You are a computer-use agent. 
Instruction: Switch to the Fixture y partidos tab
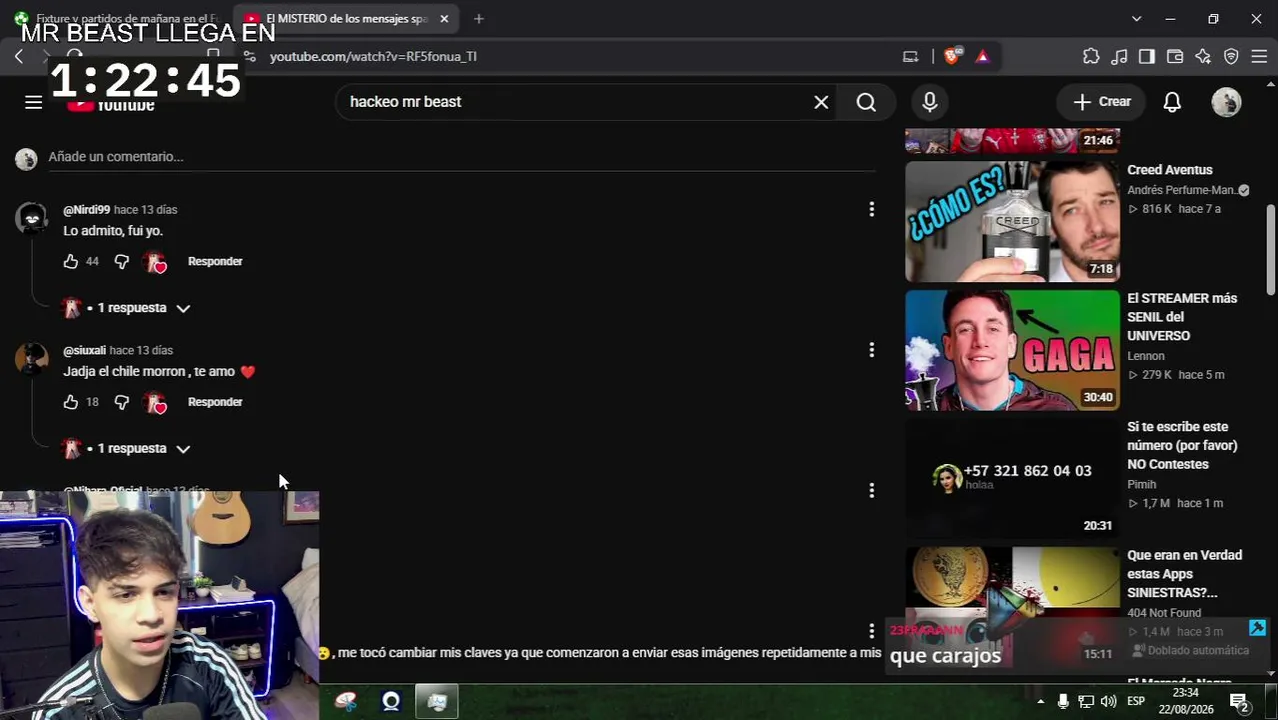[x=115, y=19]
